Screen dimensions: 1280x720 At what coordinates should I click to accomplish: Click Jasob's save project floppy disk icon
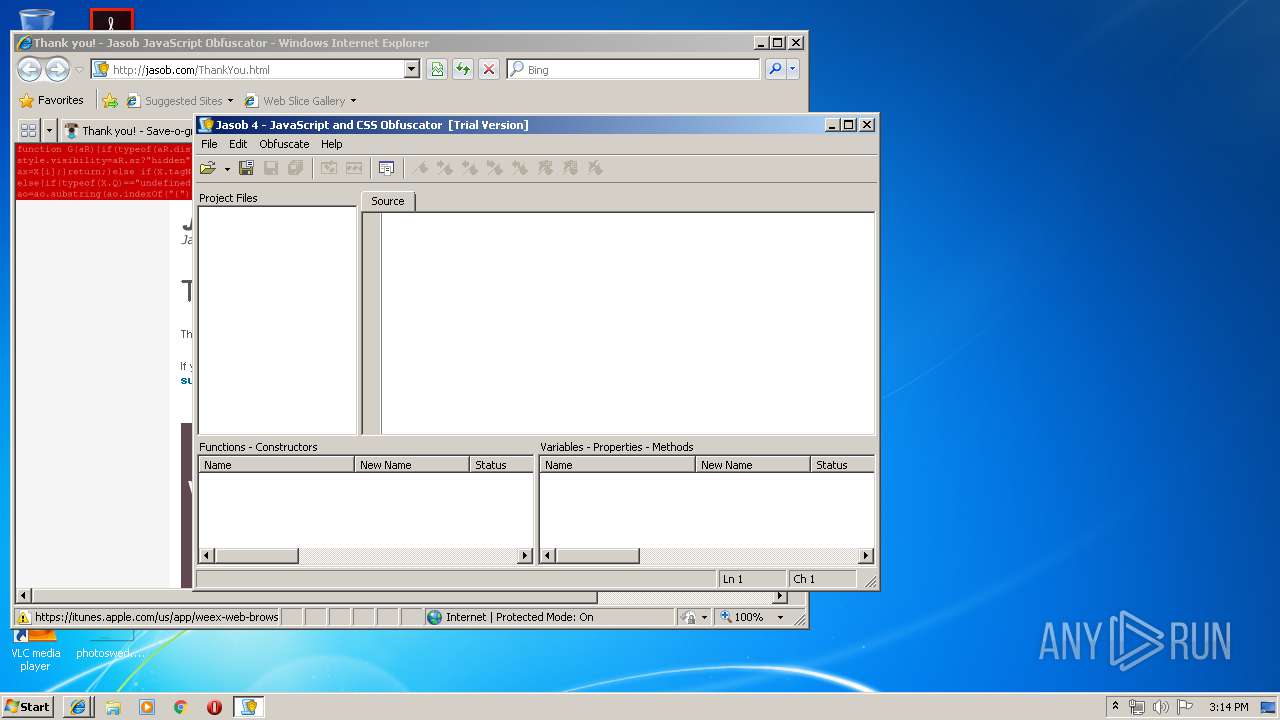pyautogui.click(x=246, y=168)
